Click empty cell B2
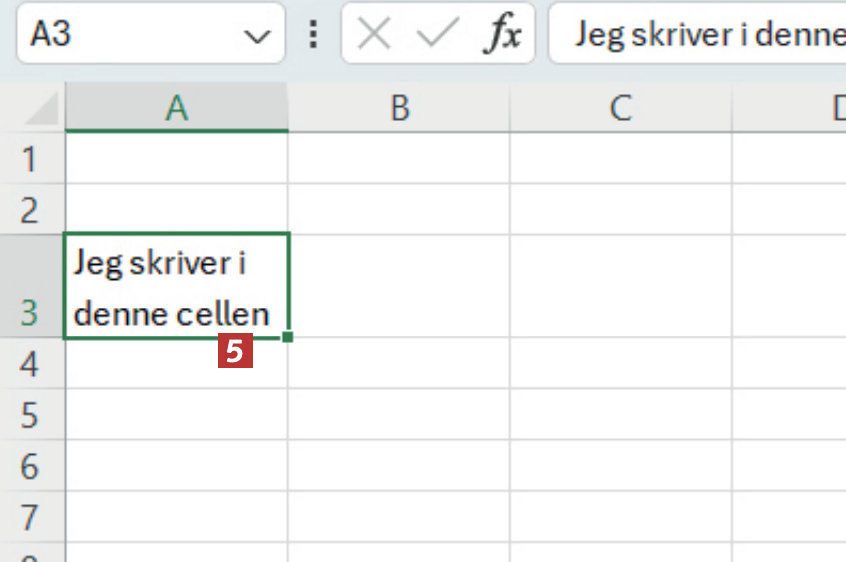846x562 pixels. [399, 210]
